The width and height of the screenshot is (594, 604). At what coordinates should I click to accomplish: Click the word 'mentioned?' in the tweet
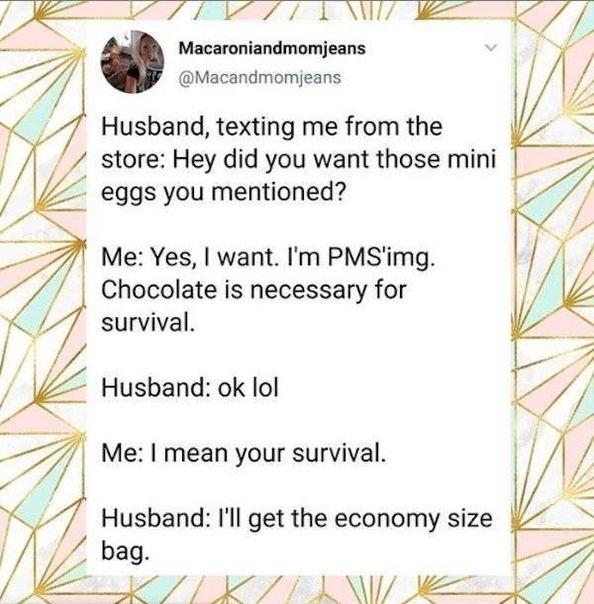tap(277, 192)
